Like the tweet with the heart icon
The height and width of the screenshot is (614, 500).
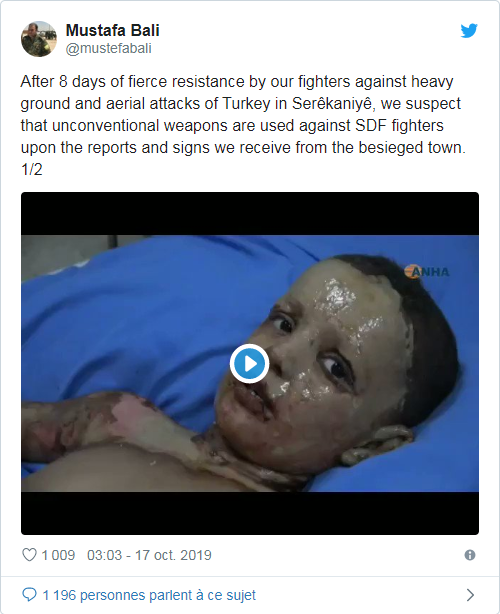tap(29, 555)
